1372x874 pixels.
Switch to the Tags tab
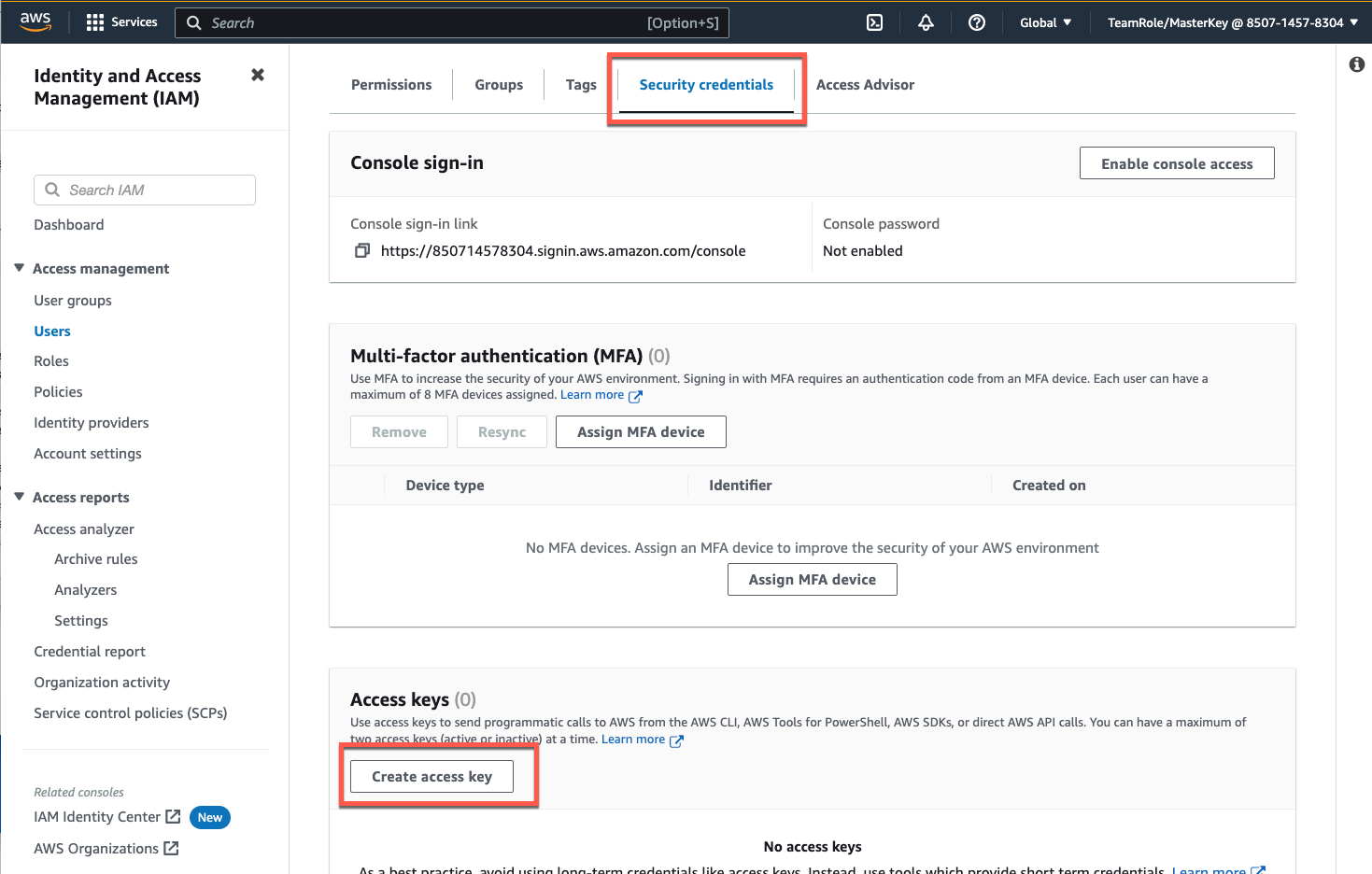[581, 84]
